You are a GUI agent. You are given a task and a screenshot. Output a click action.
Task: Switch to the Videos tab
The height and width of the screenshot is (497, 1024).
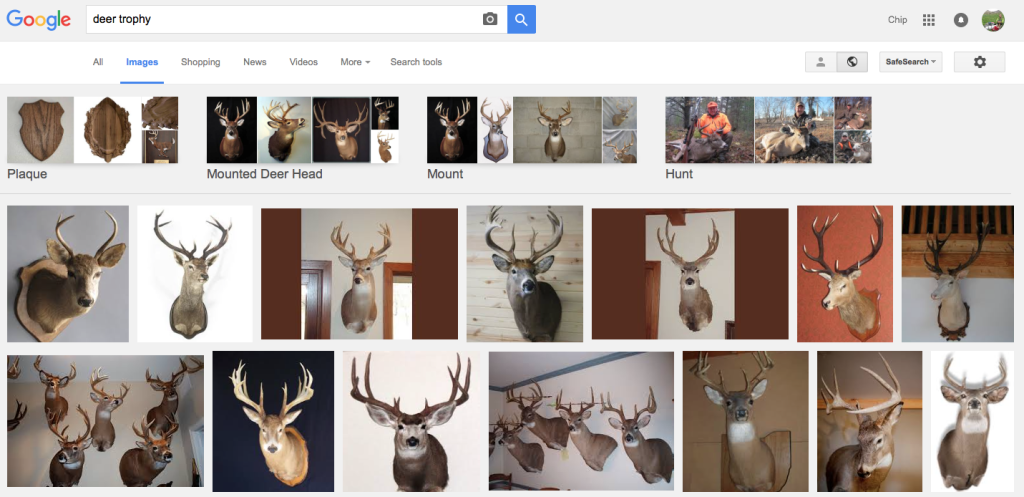tap(303, 62)
